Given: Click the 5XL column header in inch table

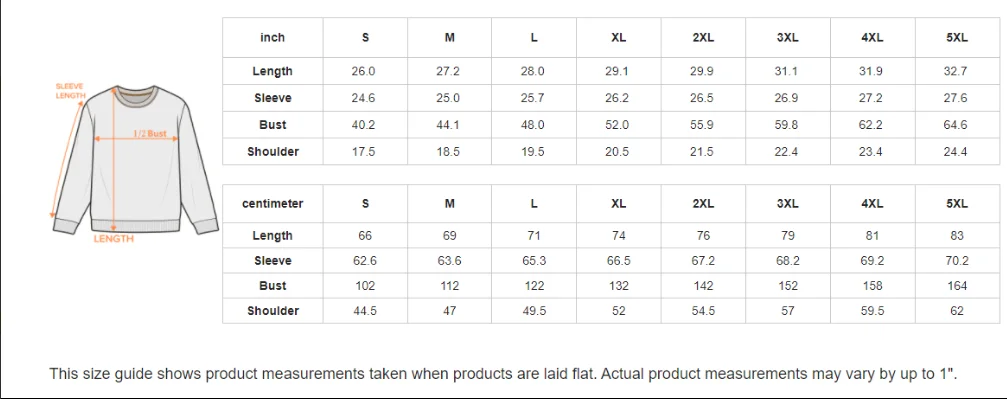Looking at the screenshot, I should click(957, 37).
